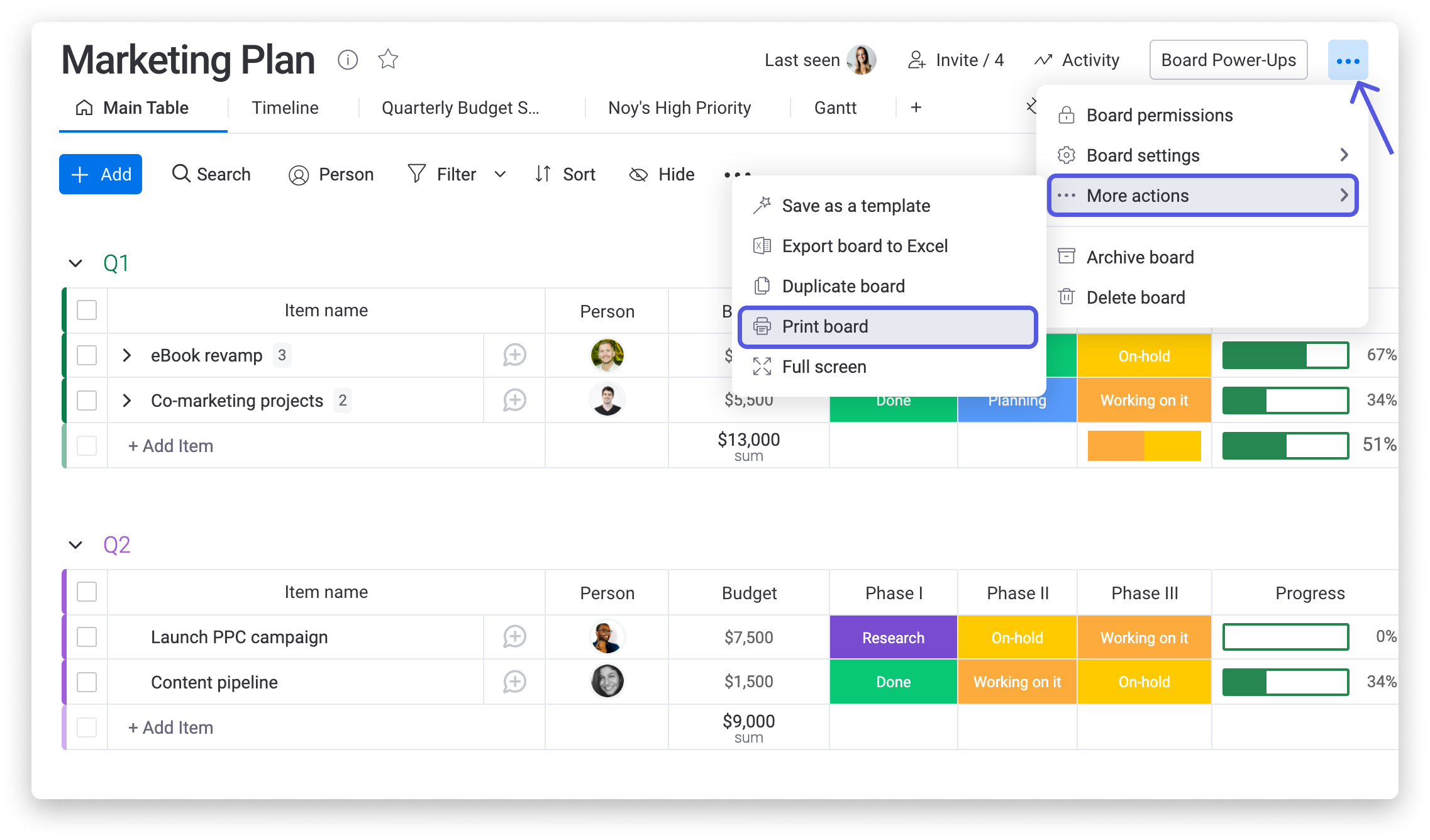Check the Co-marketing projects row checkbox
Image resolution: width=1430 pixels, height=840 pixels.
87,401
